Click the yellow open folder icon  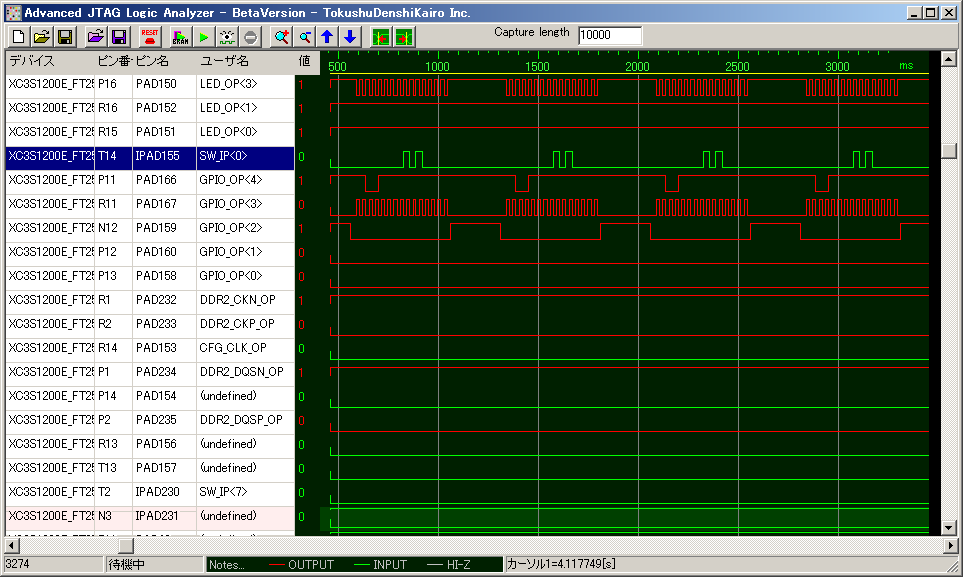[x=41, y=37]
